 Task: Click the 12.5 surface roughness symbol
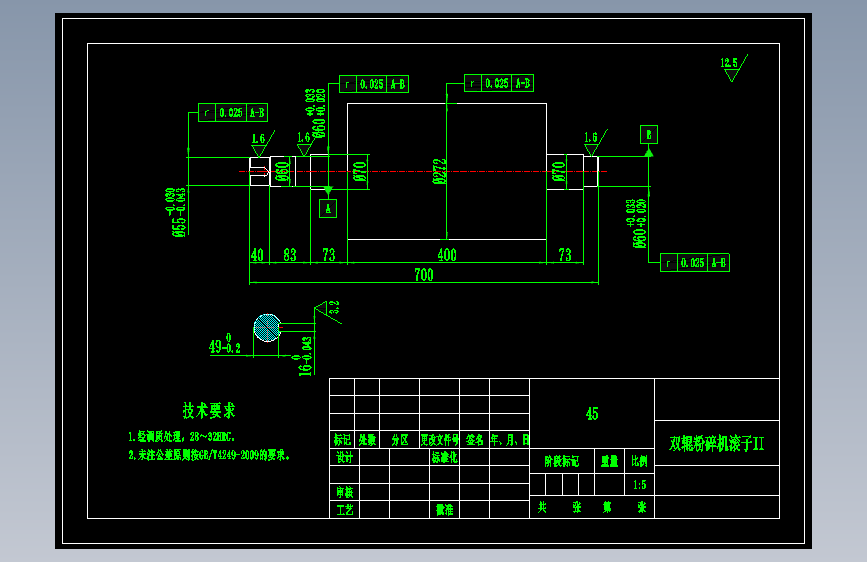coord(734,68)
